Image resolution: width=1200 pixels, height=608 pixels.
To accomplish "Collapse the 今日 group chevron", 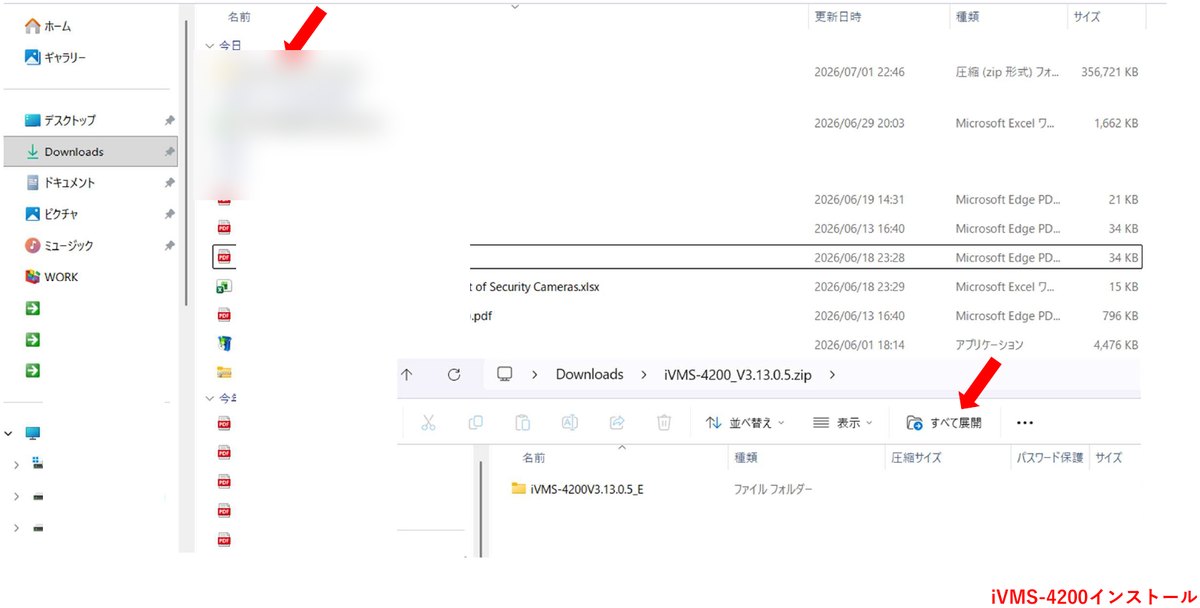I will point(209,46).
